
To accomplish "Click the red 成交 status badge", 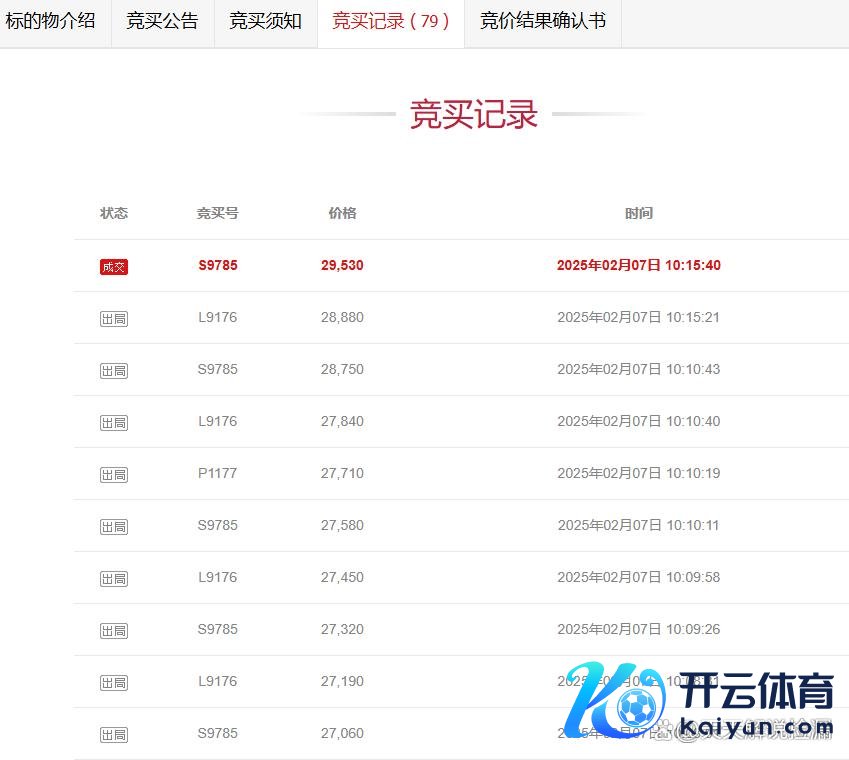I will click(114, 267).
